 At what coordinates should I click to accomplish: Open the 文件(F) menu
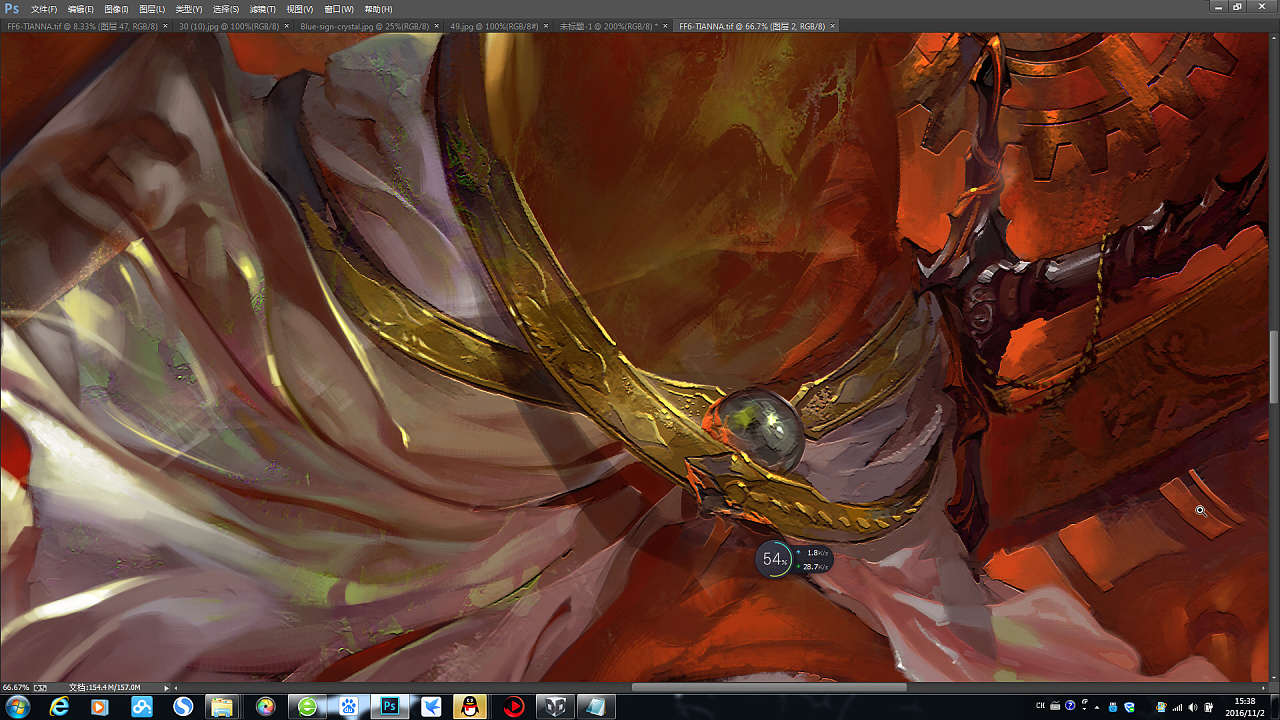[x=44, y=9]
